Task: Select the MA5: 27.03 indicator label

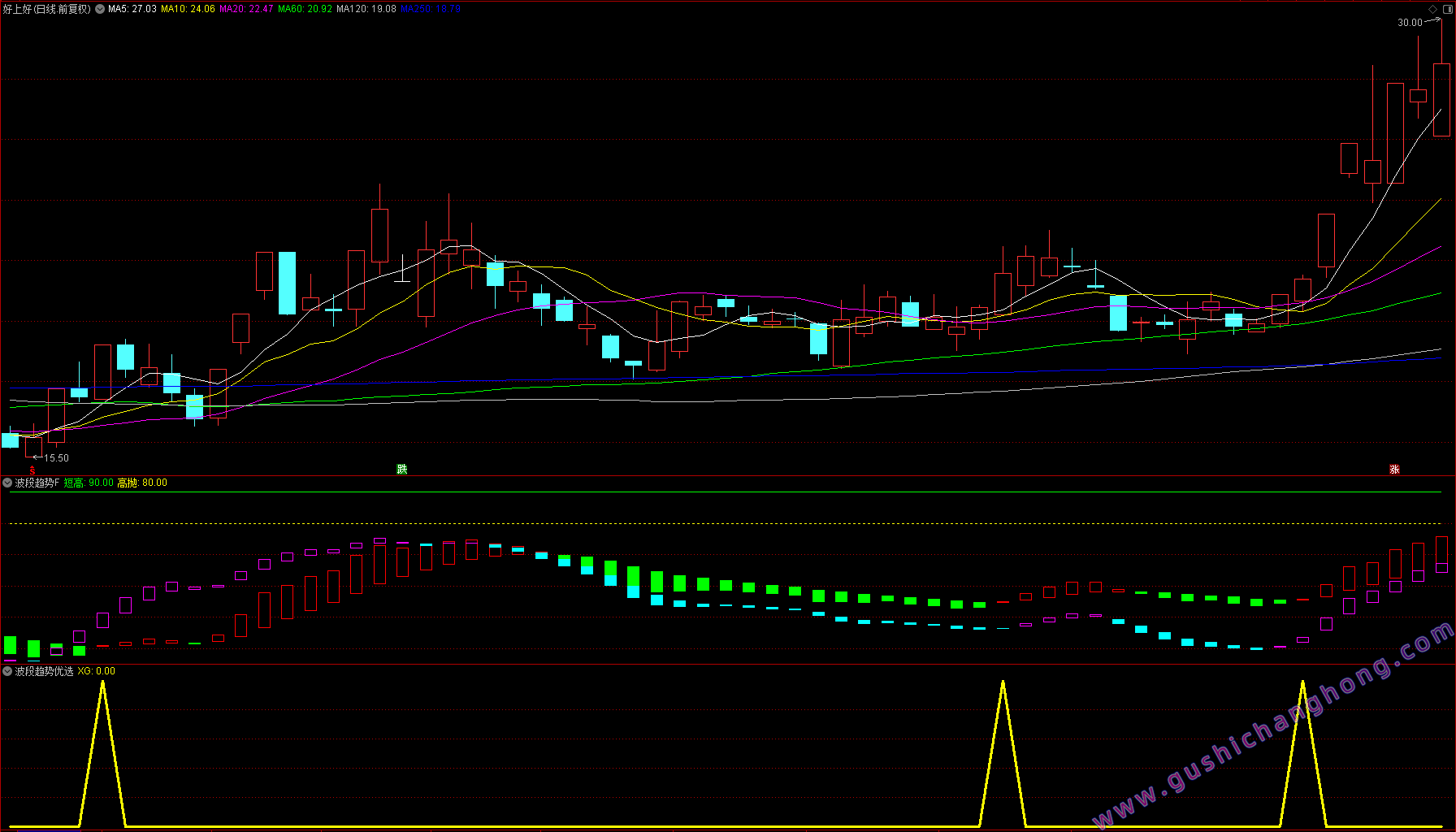Action: coord(132,9)
